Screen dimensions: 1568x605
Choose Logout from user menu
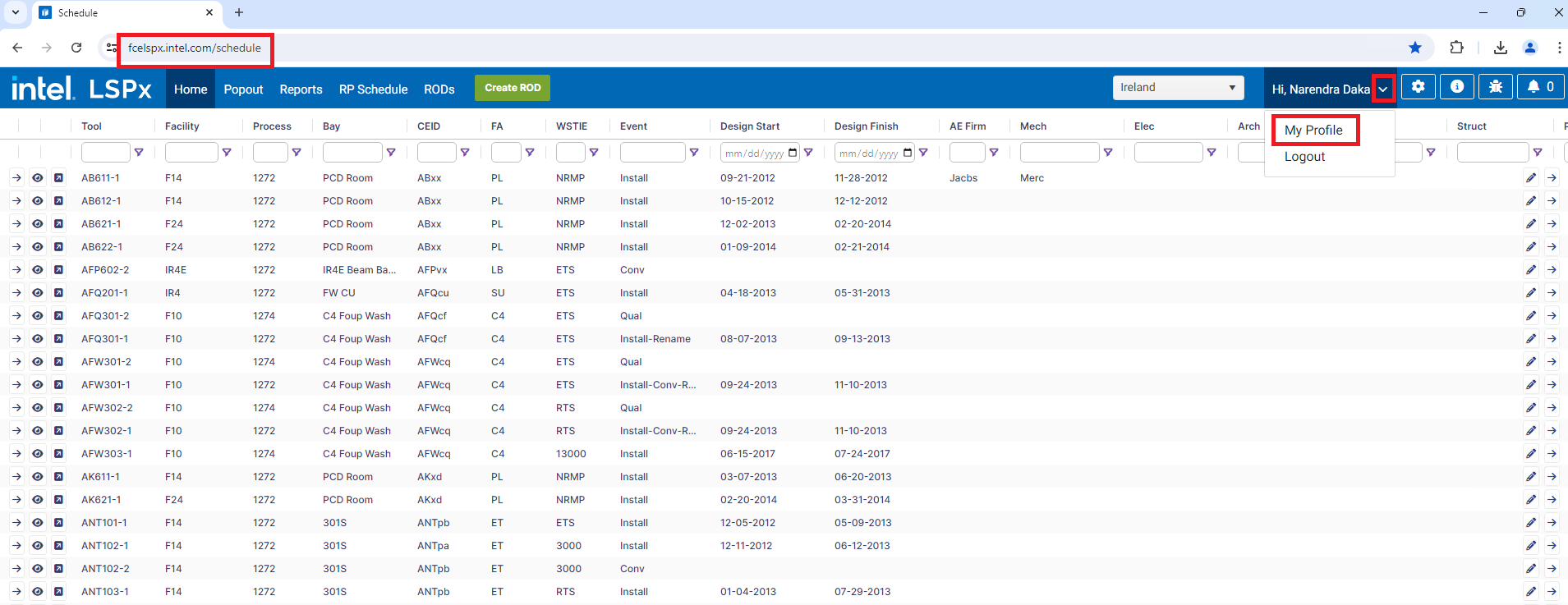pyautogui.click(x=1304, y=157)
